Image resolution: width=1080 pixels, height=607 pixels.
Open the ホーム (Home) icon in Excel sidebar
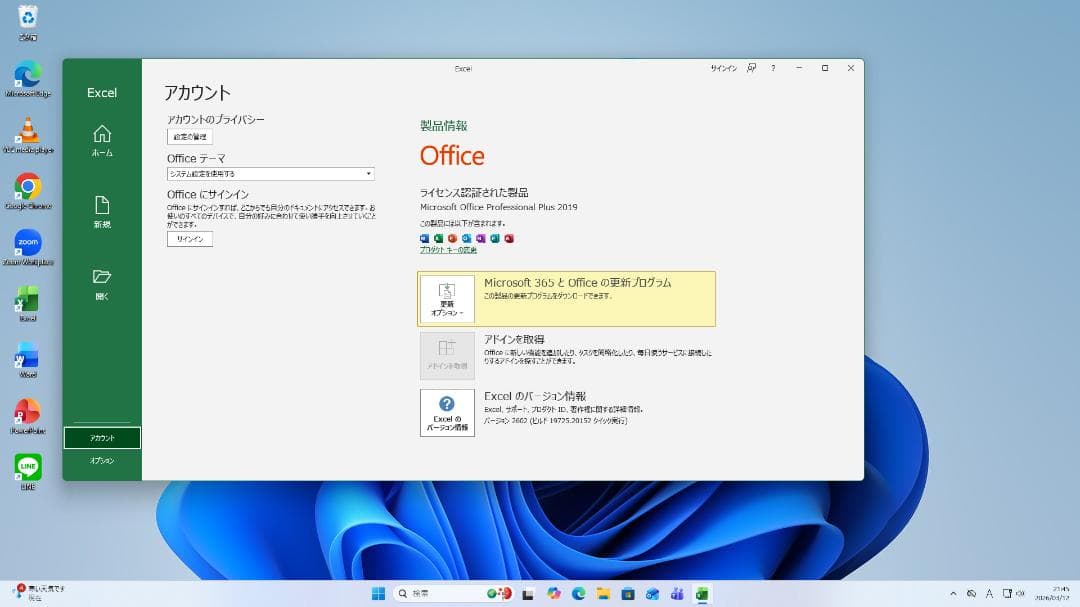pos(102,141)
